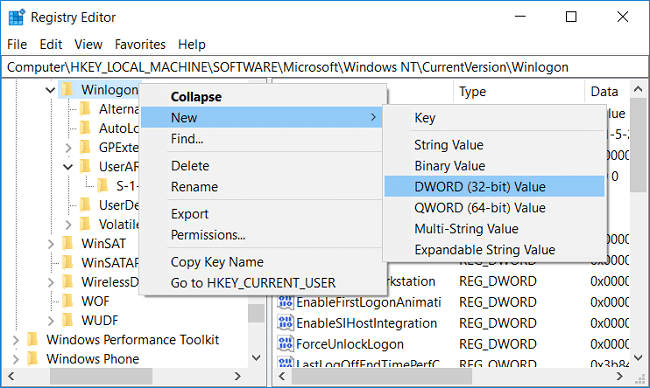
Task: Collapse the UserAR subkey chevron
Action: [68, 167]
